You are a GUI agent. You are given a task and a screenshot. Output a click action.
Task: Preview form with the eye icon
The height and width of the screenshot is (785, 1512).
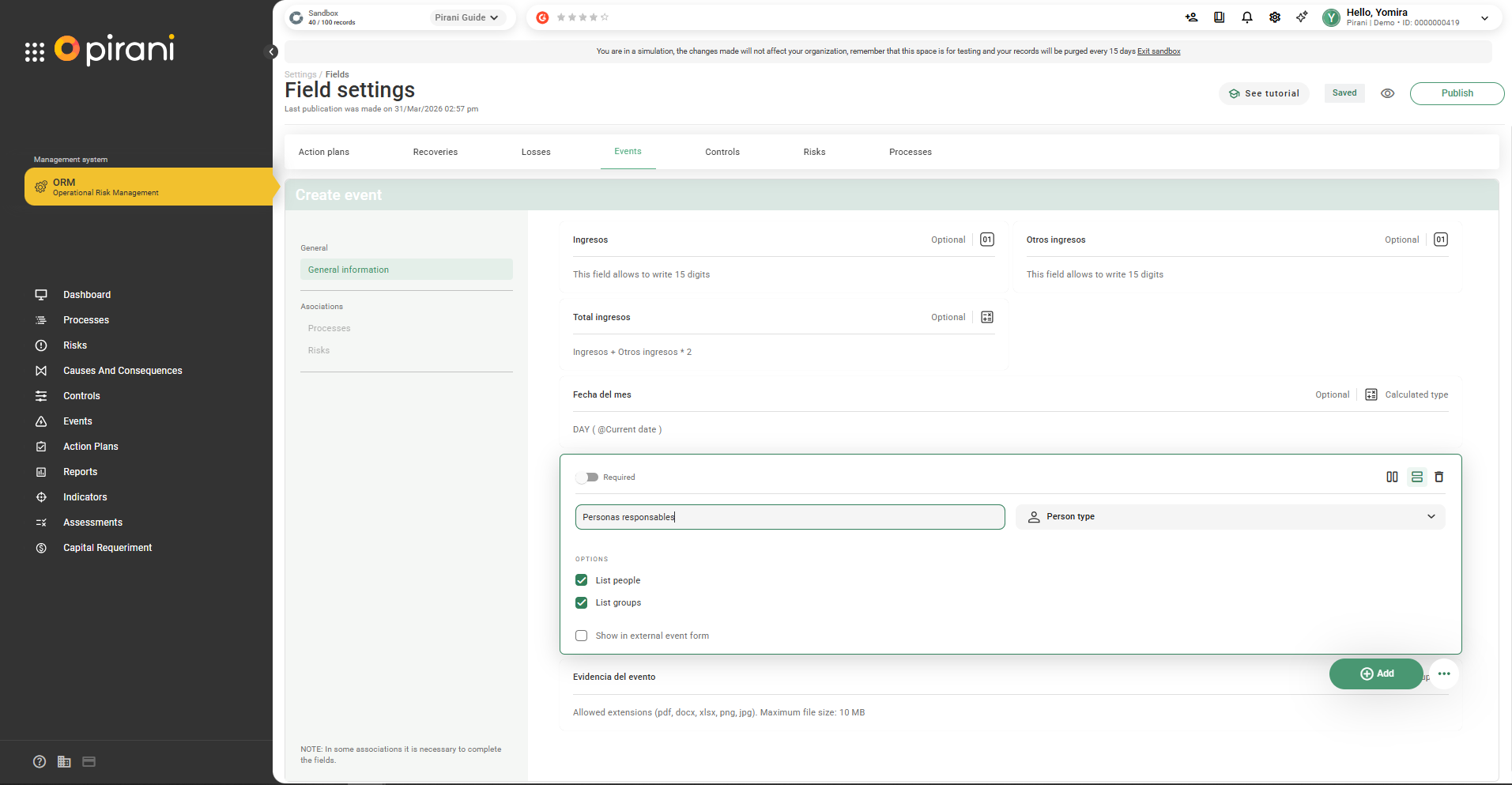(1387, 93)
